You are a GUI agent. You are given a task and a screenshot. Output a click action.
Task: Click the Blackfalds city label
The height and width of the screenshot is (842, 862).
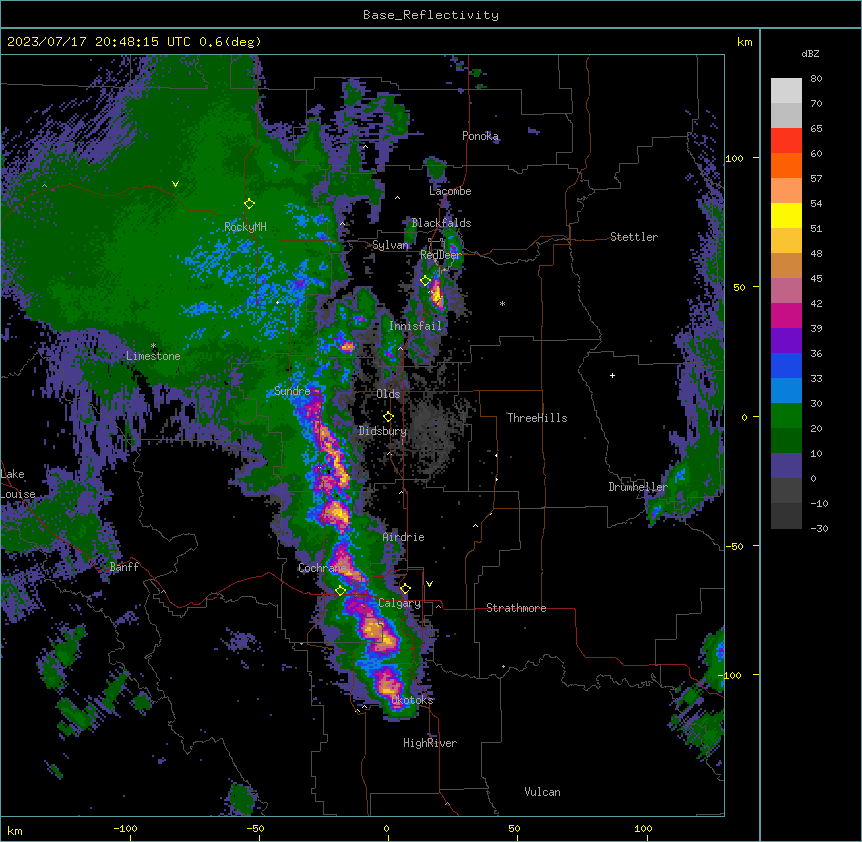[441, 223]
